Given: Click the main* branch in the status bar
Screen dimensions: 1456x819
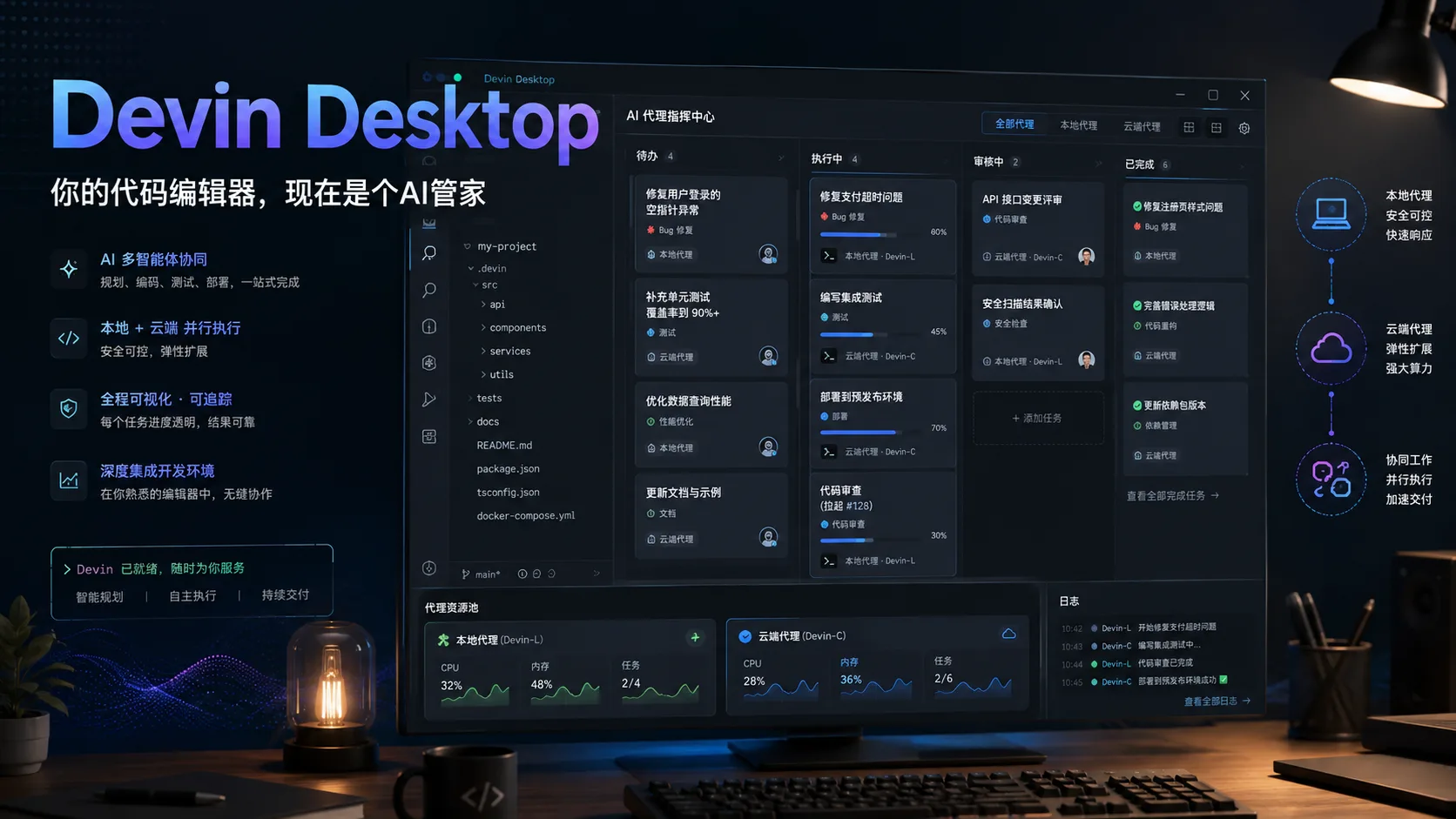Looking at the screenshot, I should 488,574.
